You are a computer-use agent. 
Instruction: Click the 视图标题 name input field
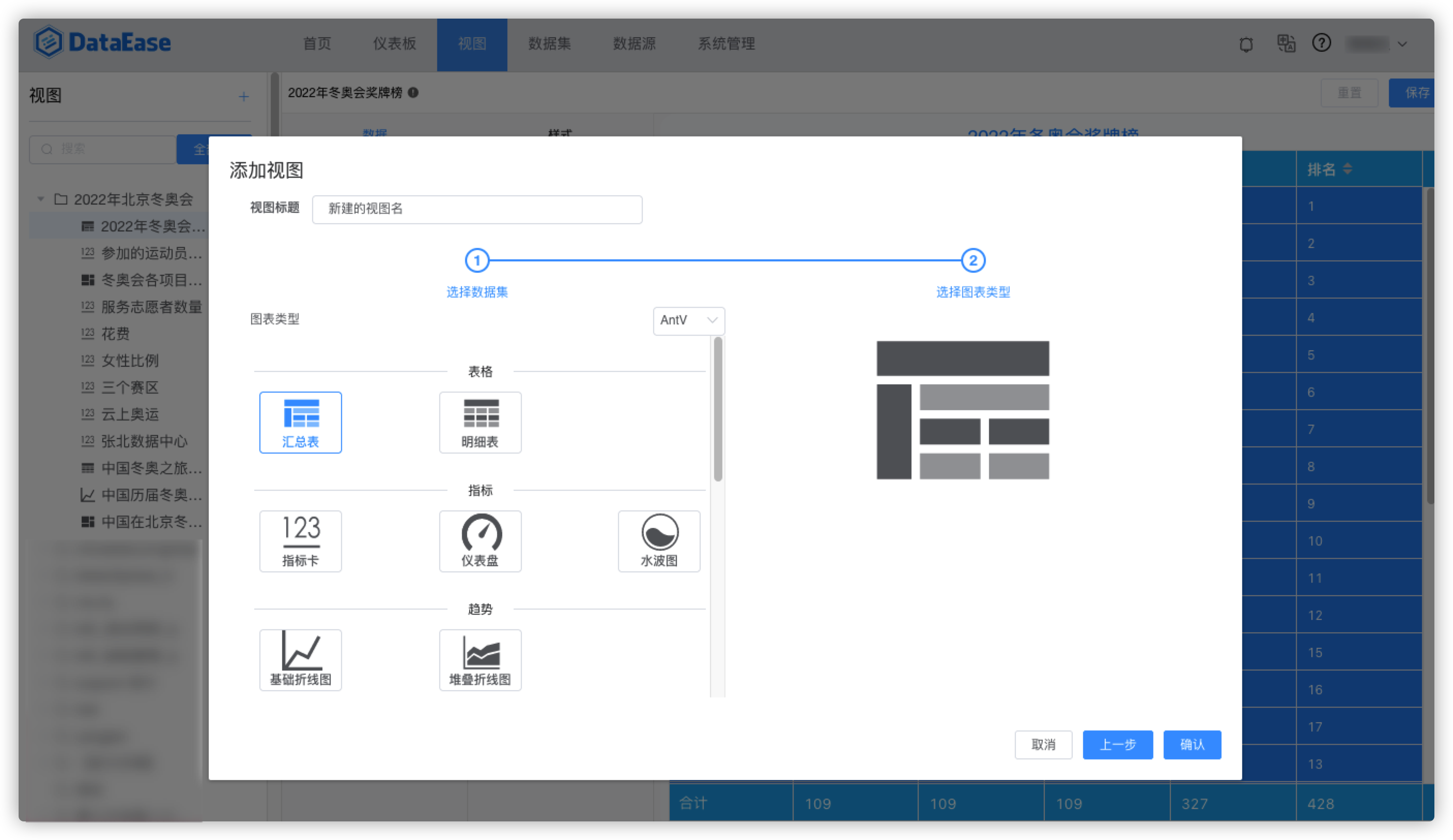477,209
